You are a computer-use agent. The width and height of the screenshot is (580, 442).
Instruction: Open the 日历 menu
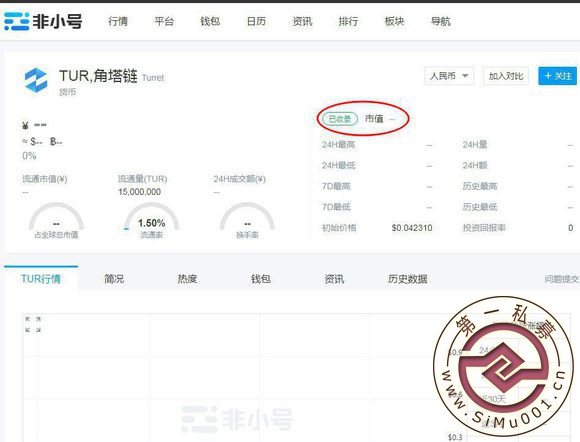point(256,21)
